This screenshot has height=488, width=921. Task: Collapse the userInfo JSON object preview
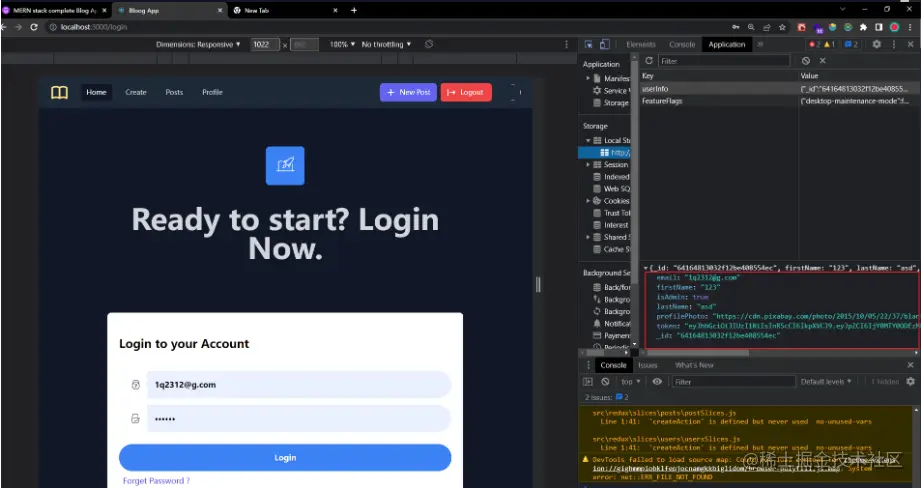tap(646, 268)
